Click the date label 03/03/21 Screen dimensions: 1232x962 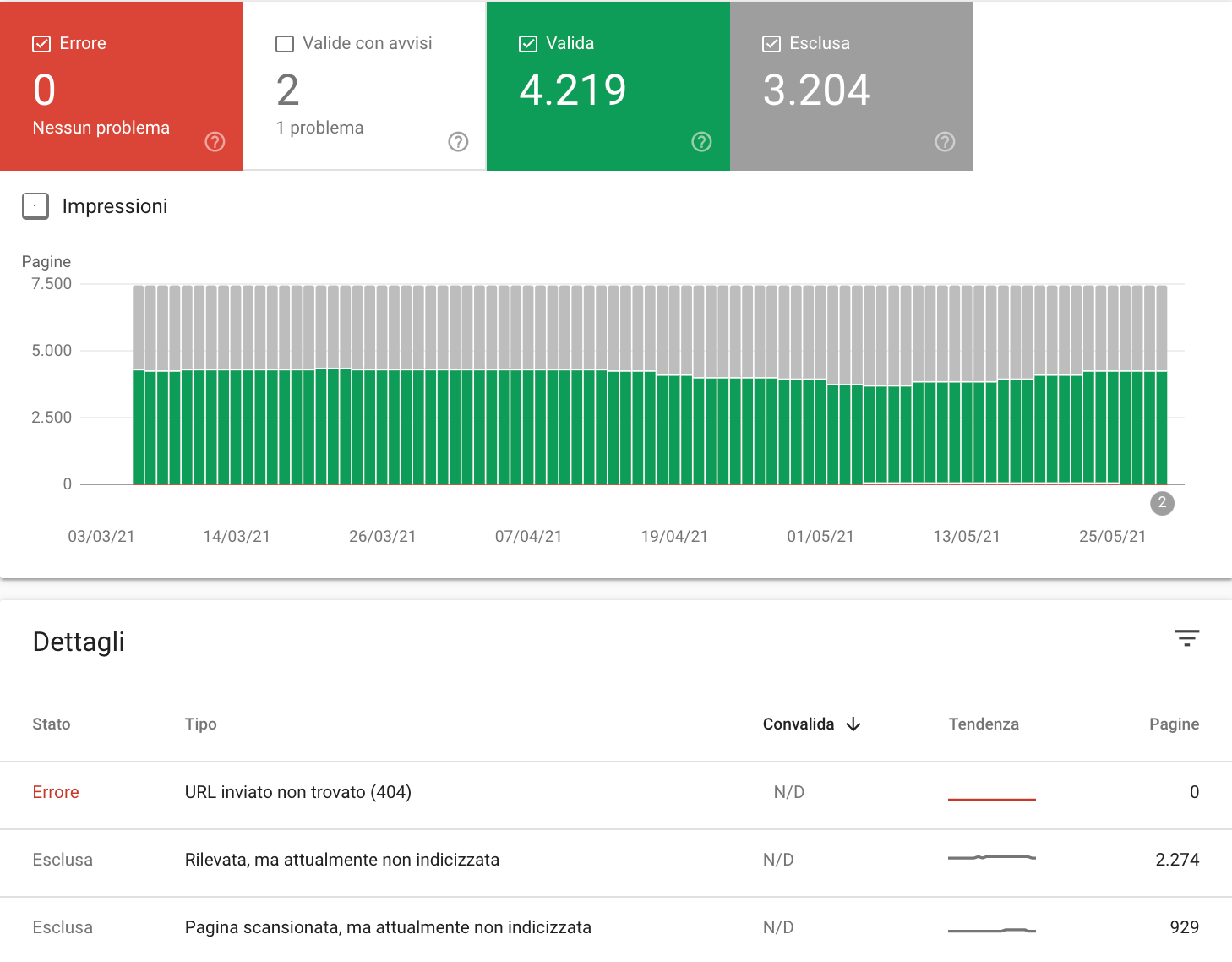click(101, 537)
